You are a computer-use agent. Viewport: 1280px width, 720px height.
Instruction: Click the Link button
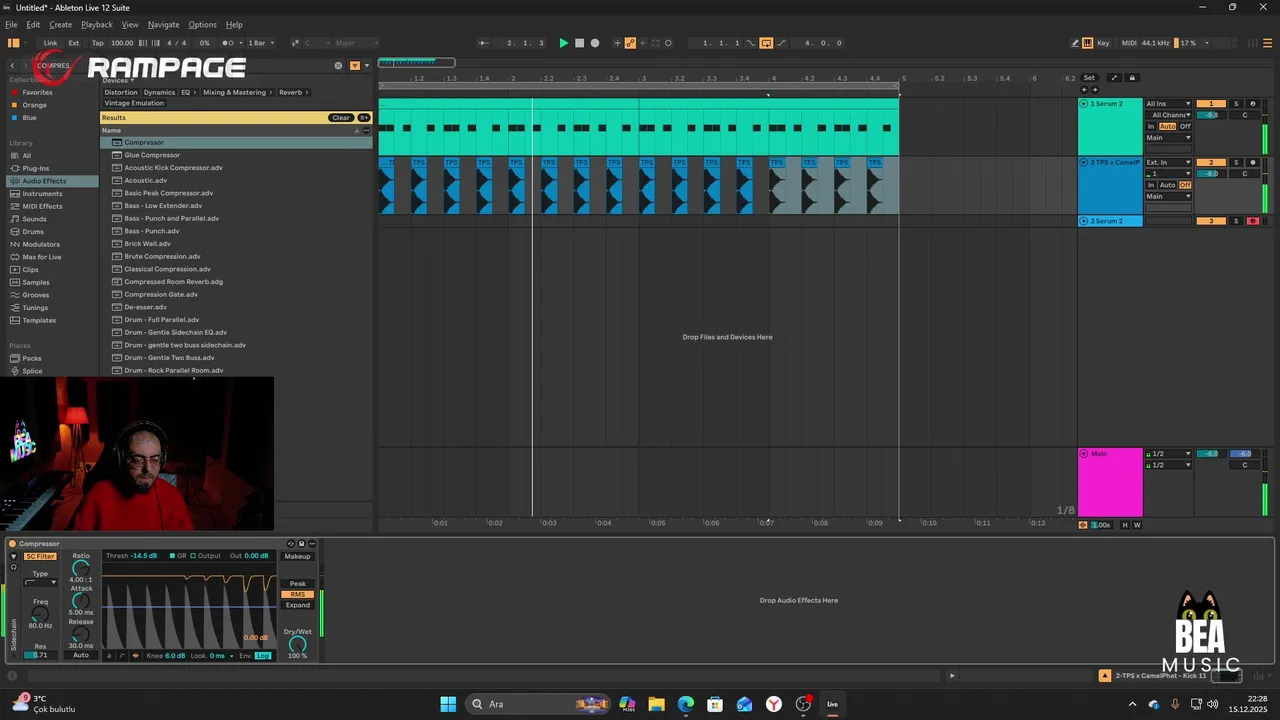pyautogui.click(x=50, y=43)
